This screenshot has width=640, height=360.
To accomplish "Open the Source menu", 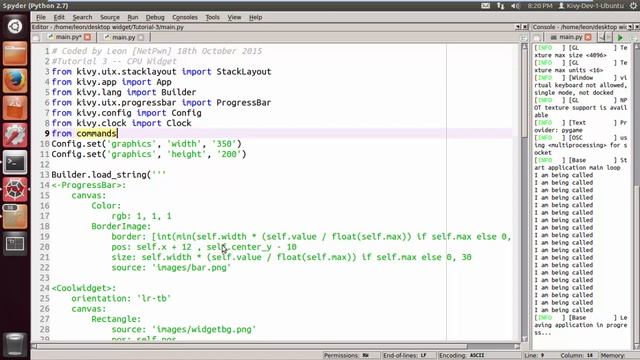I will pyautogui.click(x=110, y=17).
